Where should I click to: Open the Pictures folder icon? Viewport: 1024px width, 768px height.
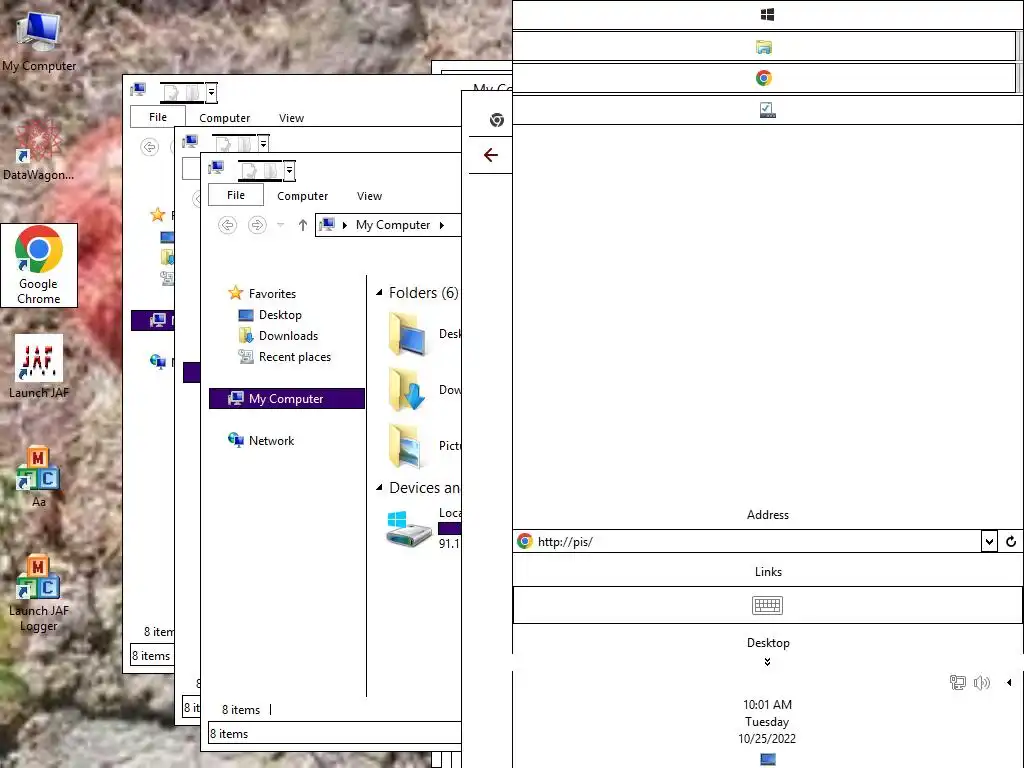(408, 445)
